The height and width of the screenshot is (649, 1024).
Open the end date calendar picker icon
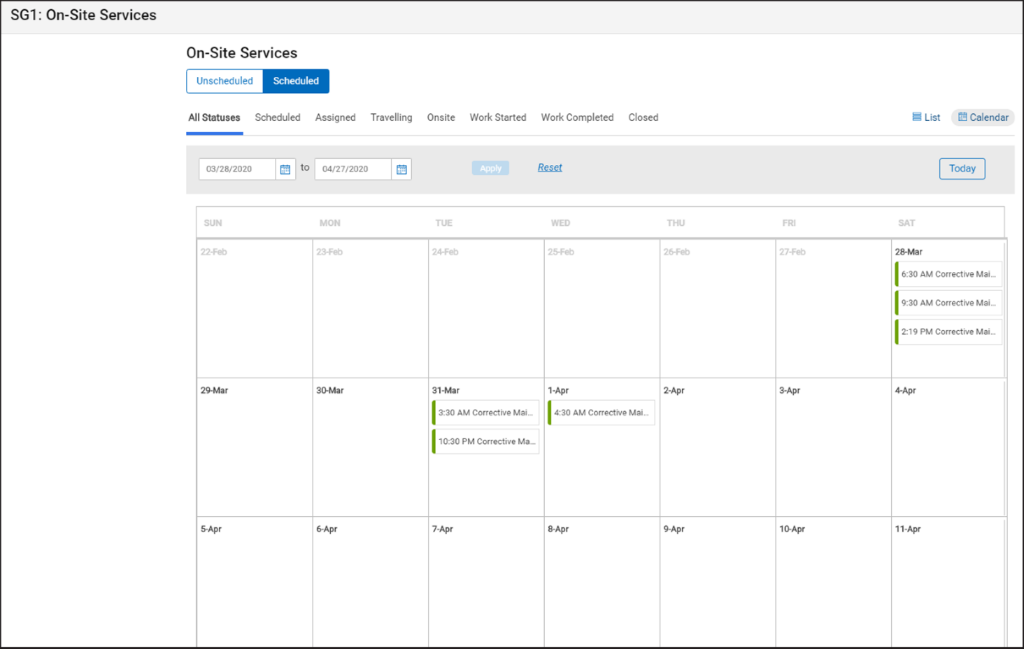(x=401, y=170)
